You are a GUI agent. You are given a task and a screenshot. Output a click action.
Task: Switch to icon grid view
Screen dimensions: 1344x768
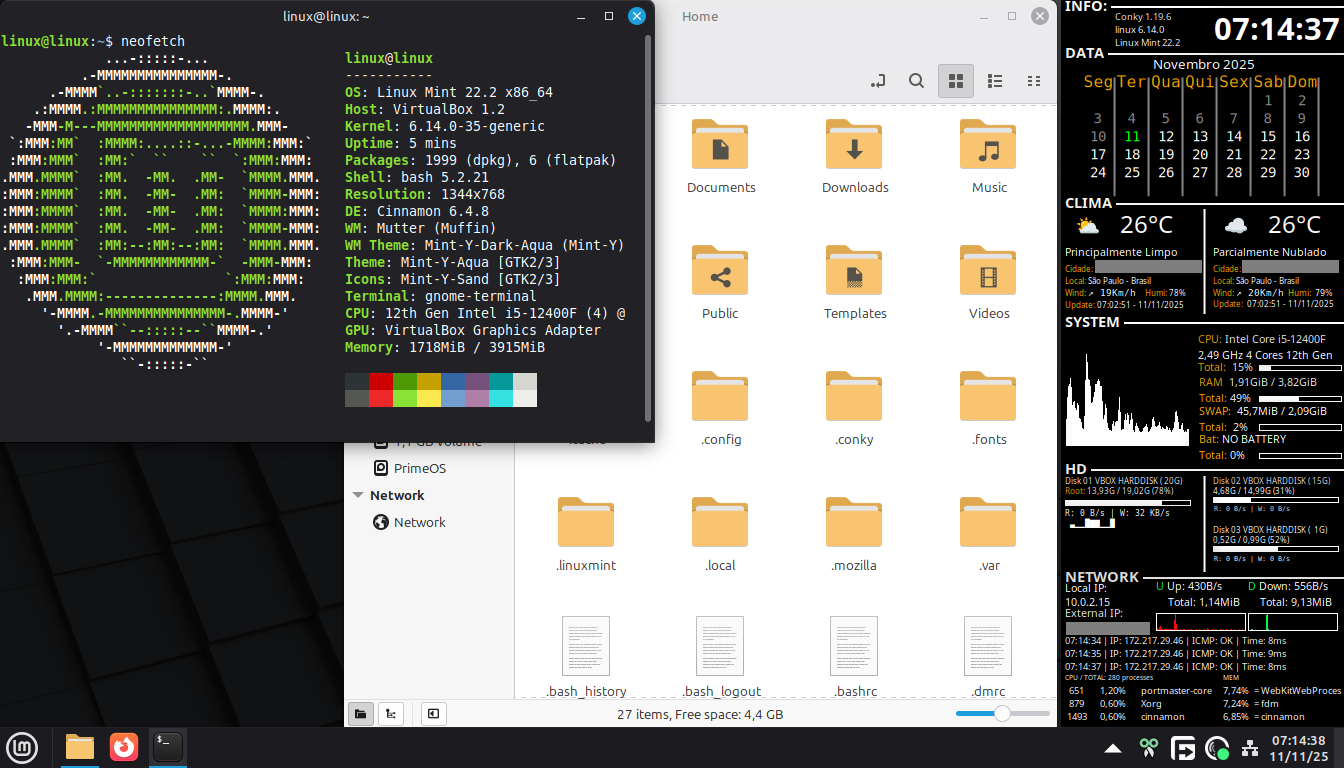click(x=955, y=81)
